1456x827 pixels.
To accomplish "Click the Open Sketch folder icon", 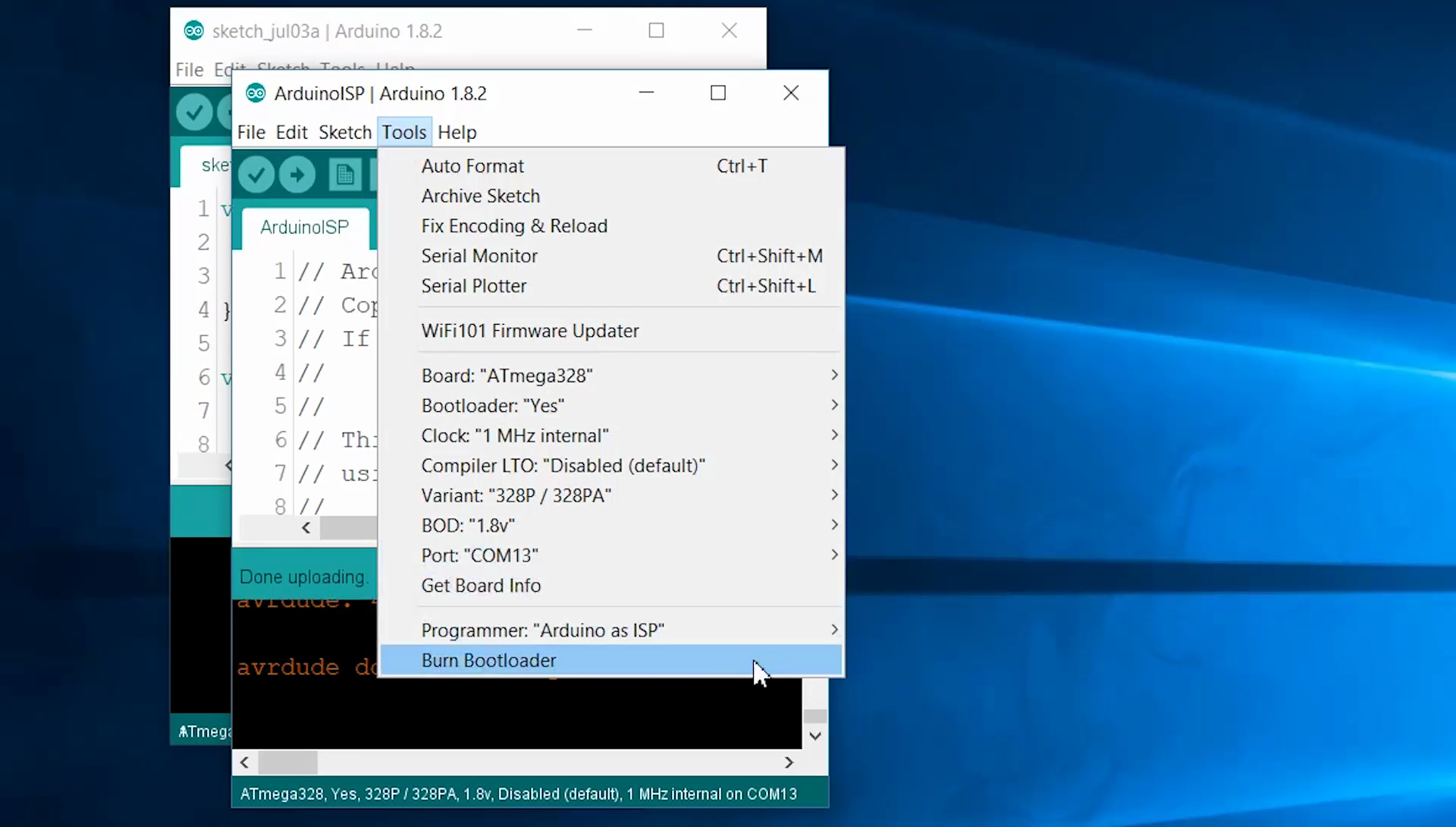I will (344, 174).
